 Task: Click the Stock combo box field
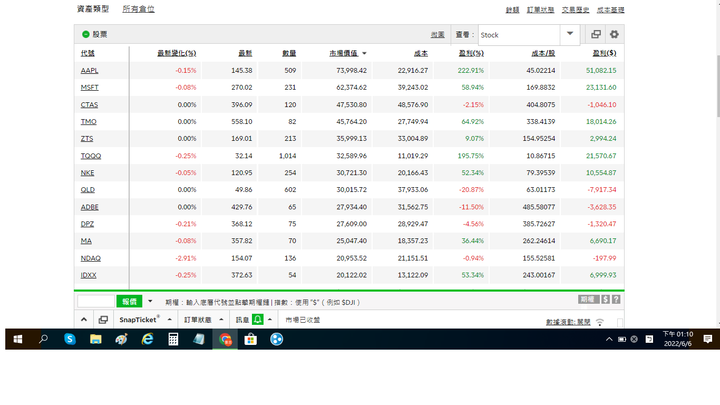click(519, 35)
